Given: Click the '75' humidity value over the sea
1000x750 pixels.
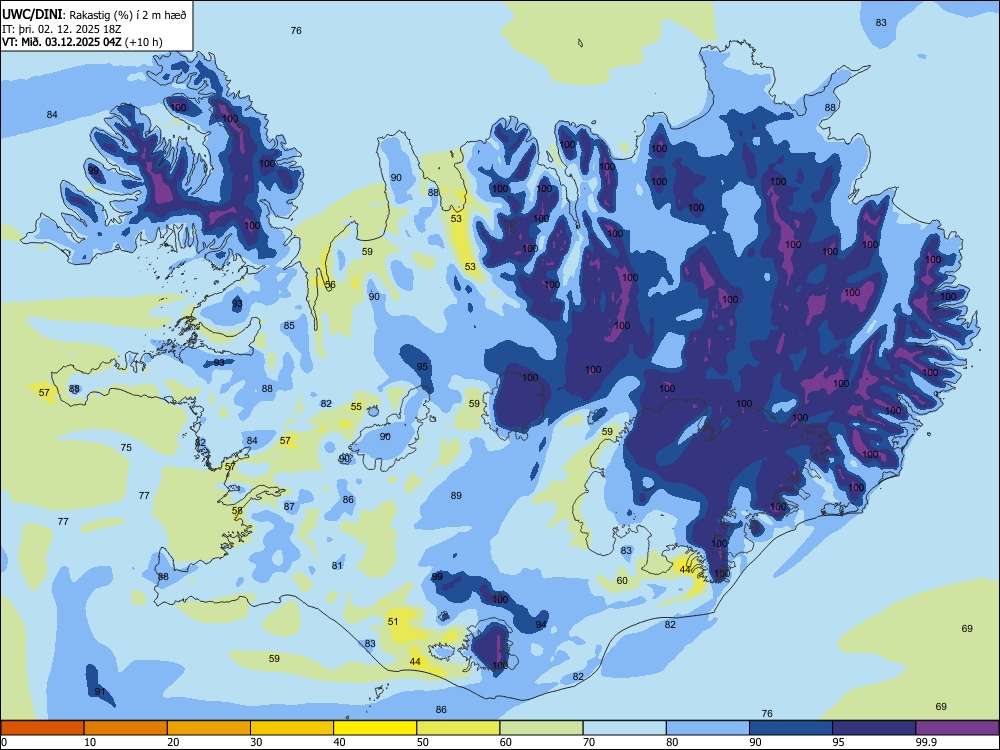Looking at the screenshot, I should 126,448.
